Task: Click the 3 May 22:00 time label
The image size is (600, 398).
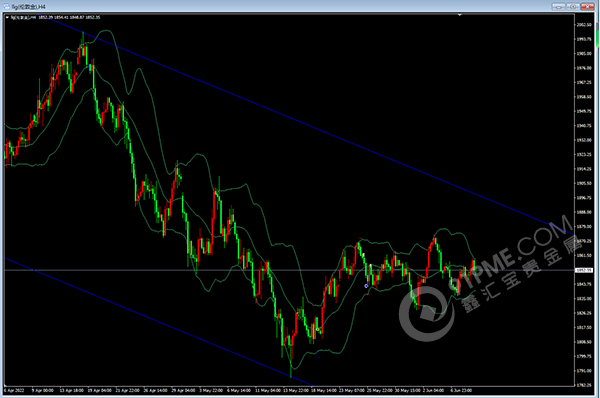Action: pos(211,391)
